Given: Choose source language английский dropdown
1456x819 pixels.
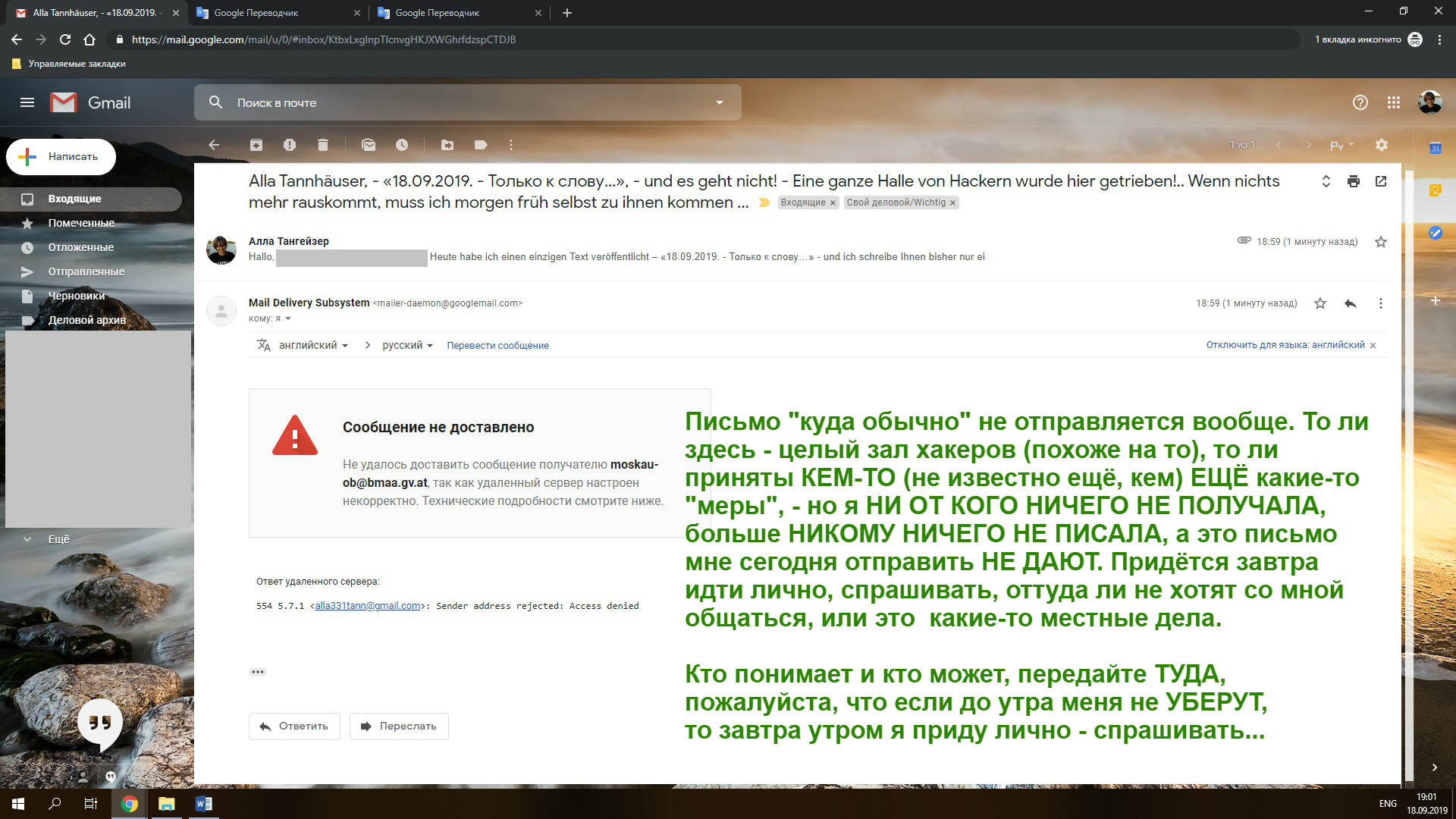Looking at the screenshot, I should point(313,345).
